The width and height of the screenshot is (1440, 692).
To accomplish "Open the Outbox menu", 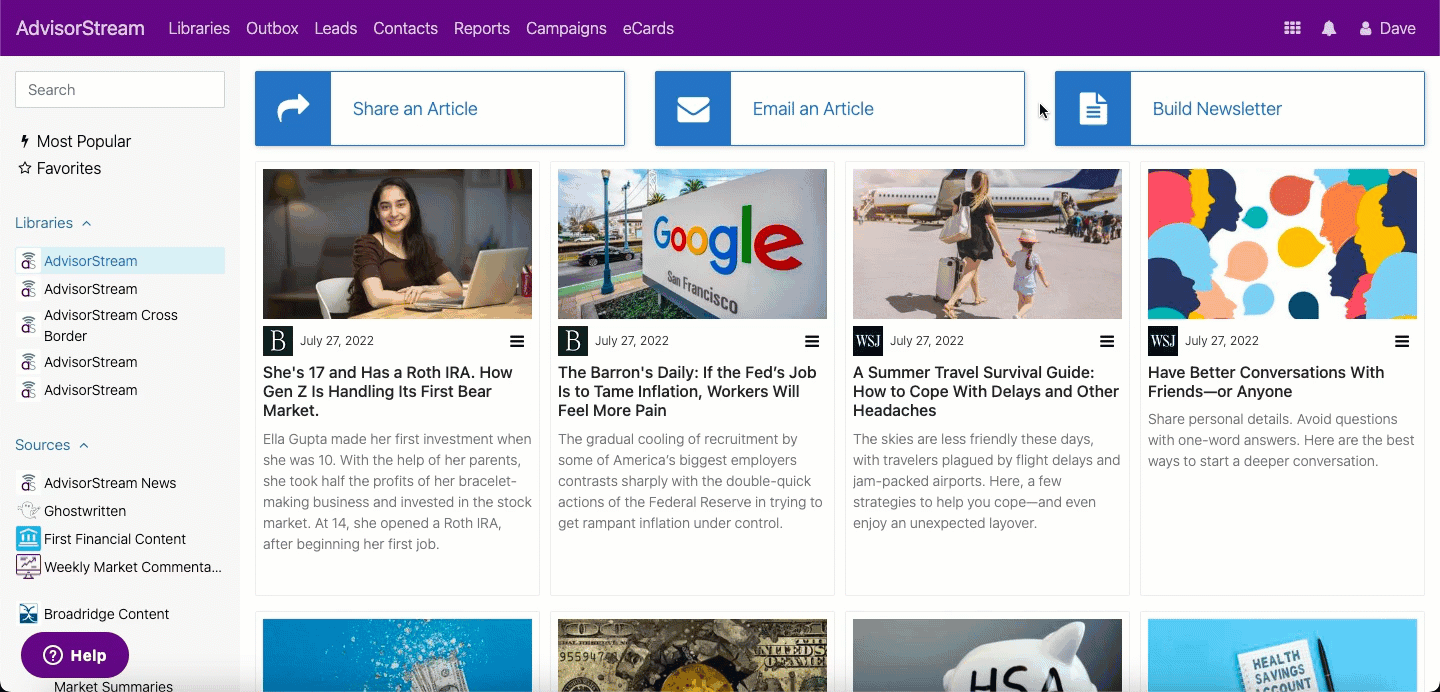I will click(x=272, y=28).
